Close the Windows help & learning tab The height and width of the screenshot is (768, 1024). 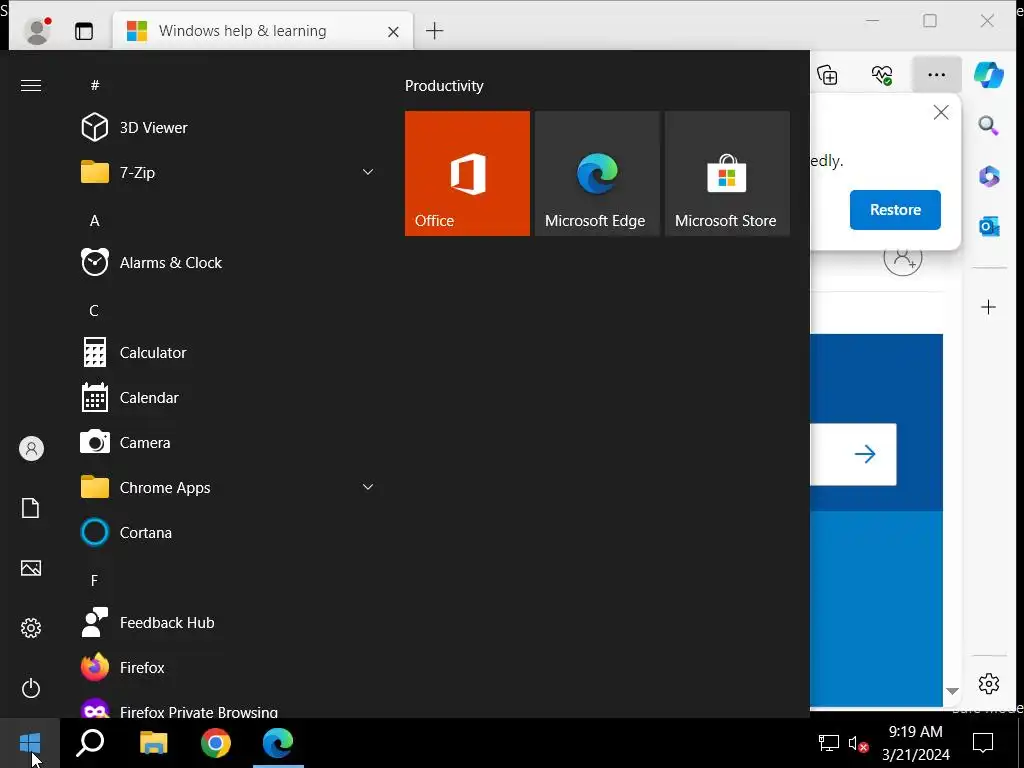[393, 31]
